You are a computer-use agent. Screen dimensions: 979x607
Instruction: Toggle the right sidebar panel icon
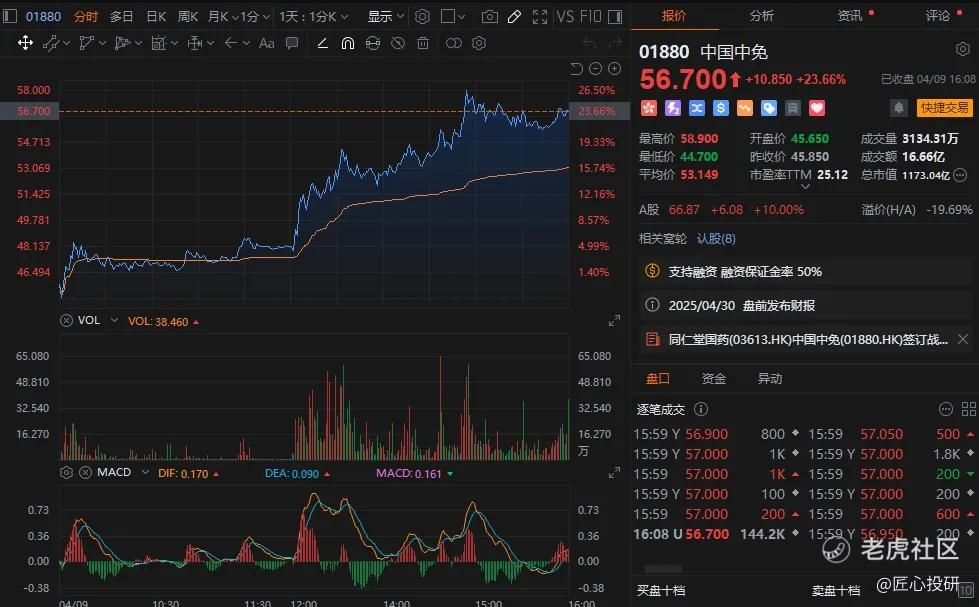pyautogui.click(x=615, y=17)
